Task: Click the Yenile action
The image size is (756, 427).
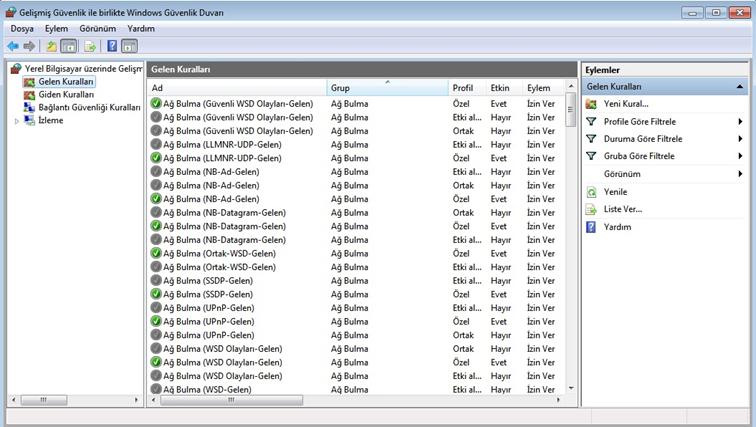Action: pos(616,192)
